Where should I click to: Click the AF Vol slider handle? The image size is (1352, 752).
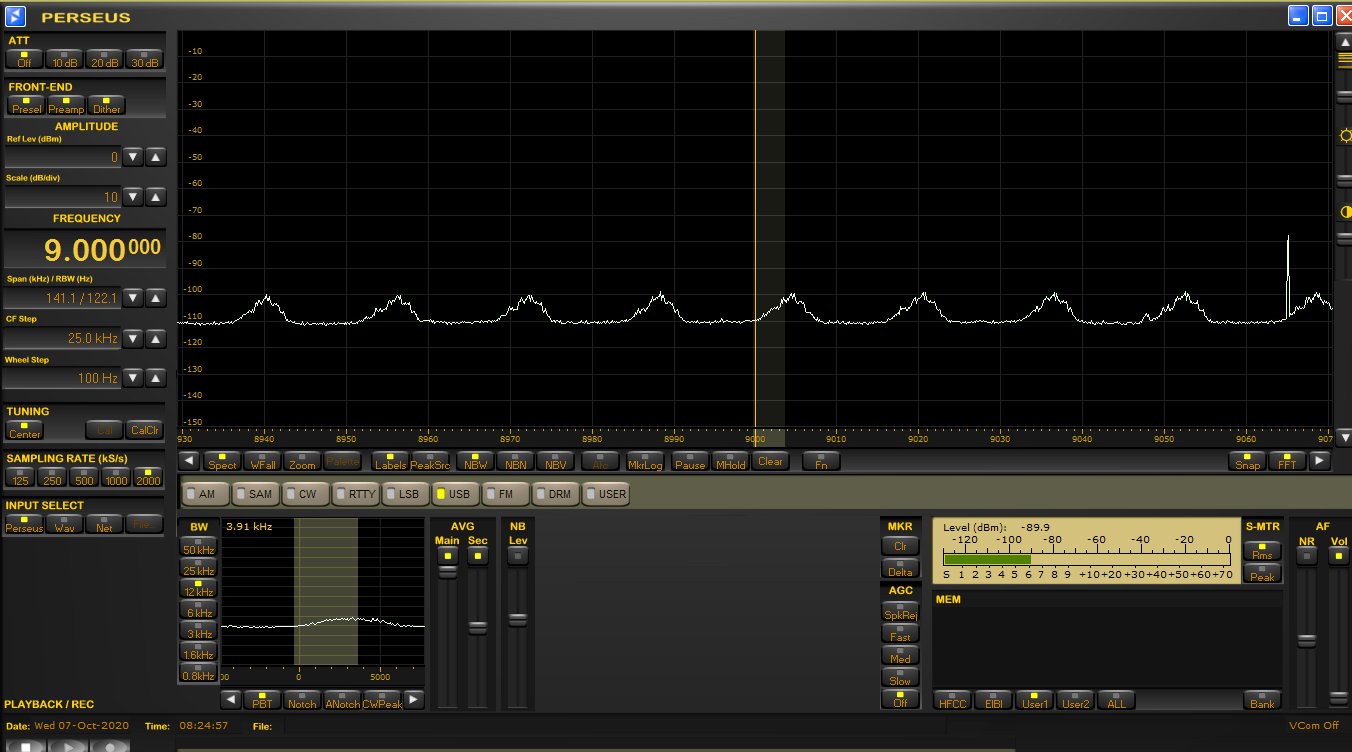(1338, 697)
